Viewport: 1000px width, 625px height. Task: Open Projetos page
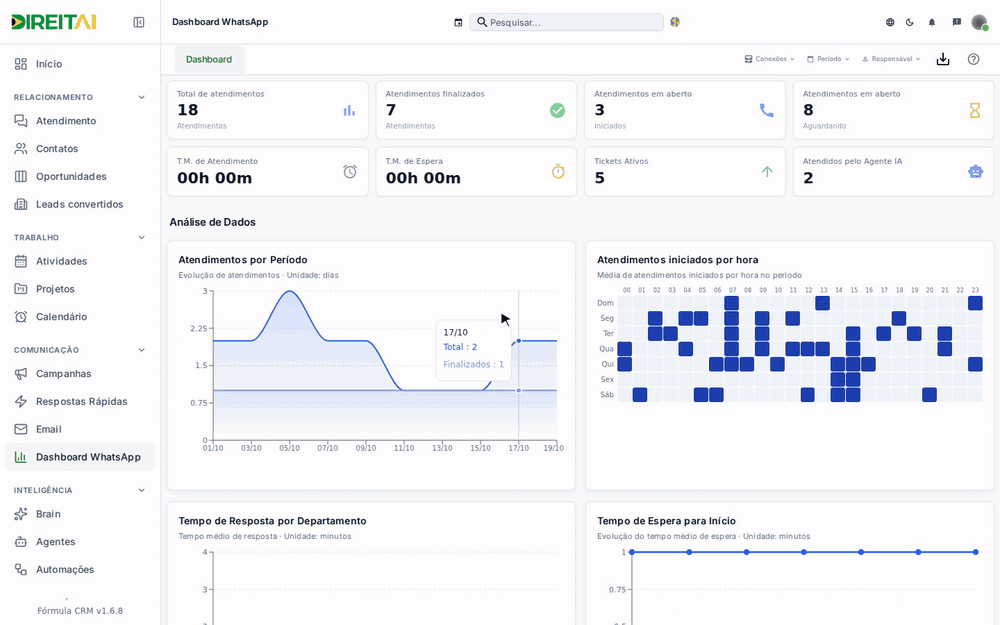coord(80,289)
